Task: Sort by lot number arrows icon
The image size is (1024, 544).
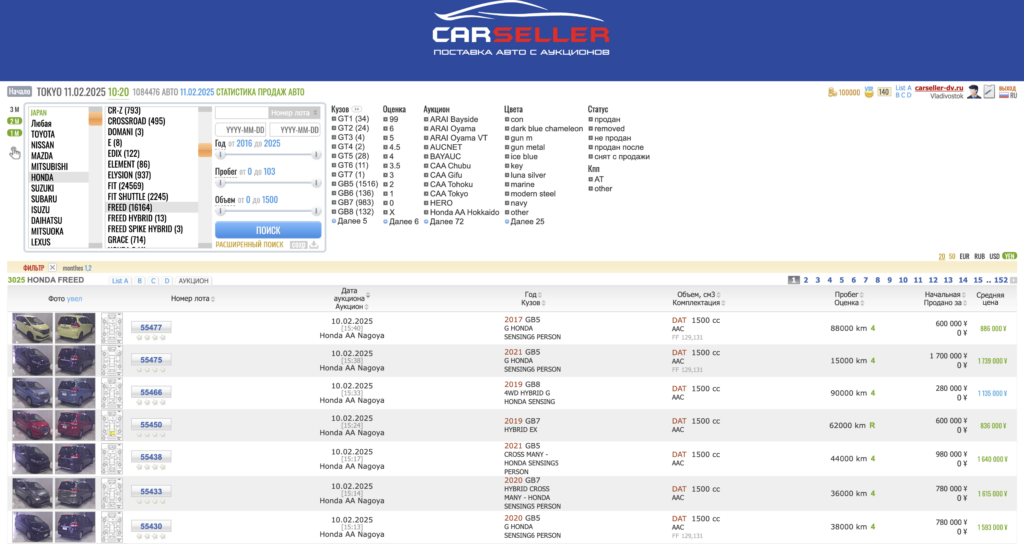Action: (x=213, y=299)
